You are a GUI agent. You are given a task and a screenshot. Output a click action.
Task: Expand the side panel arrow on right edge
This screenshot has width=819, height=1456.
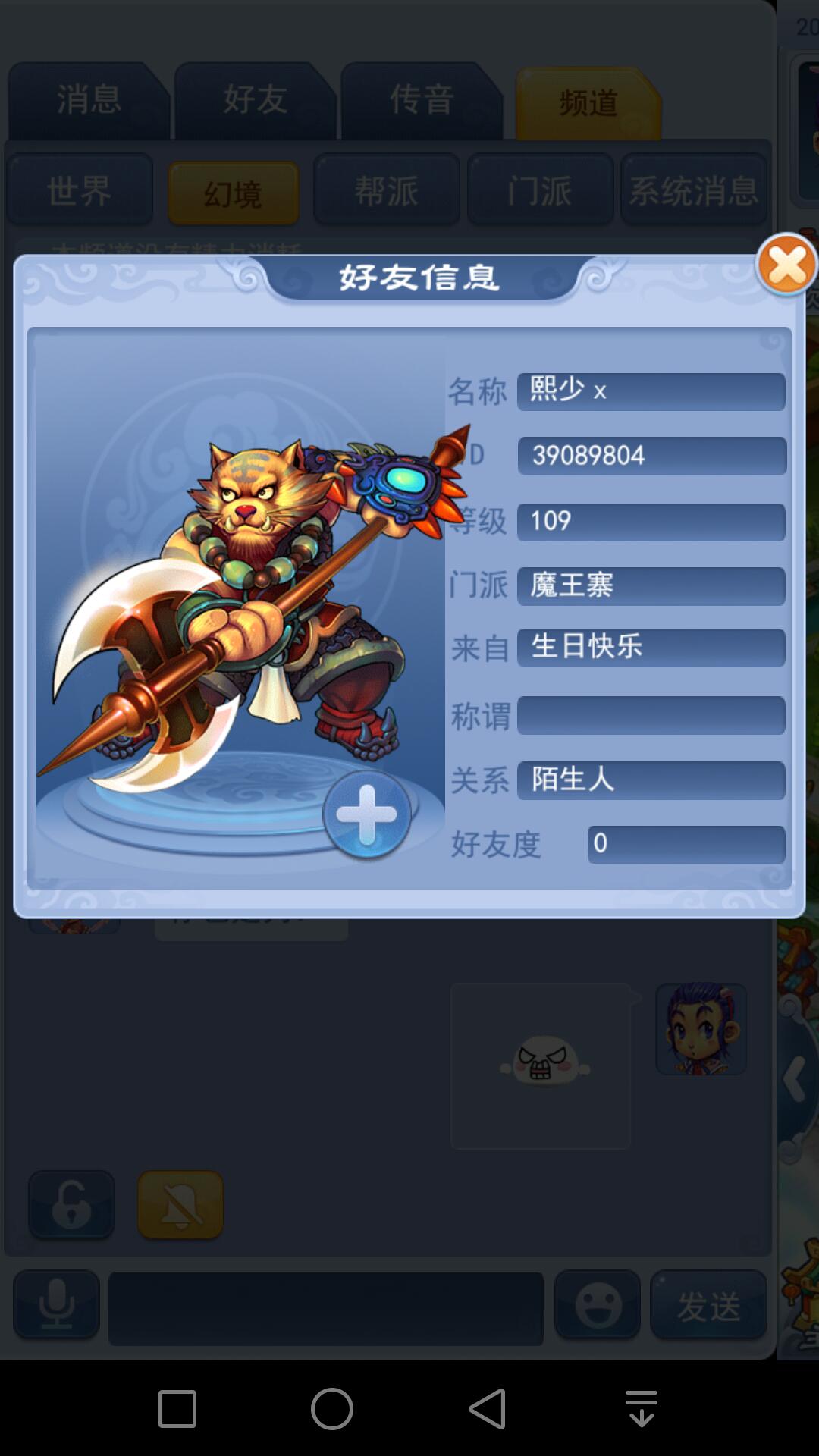click(x=796, y=1078)
